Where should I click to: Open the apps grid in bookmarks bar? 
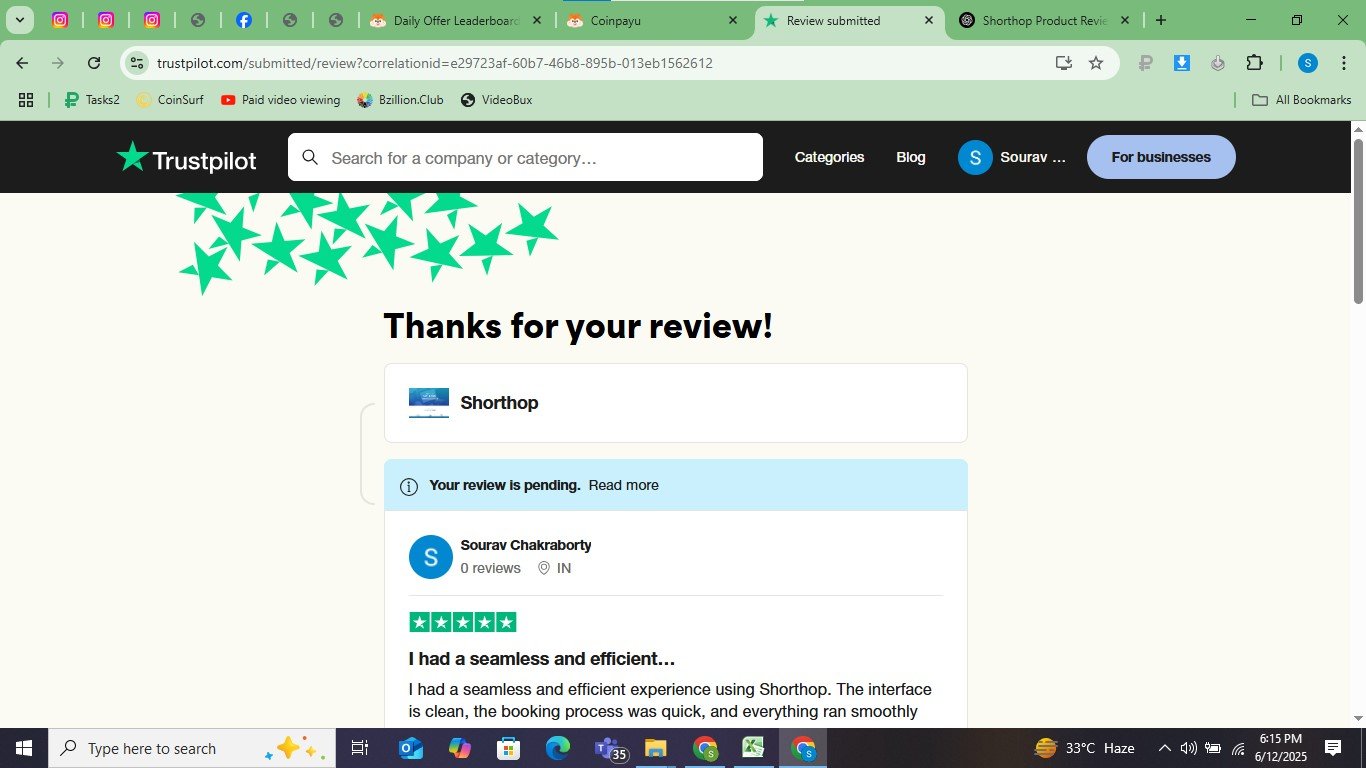tap(26, 100)
